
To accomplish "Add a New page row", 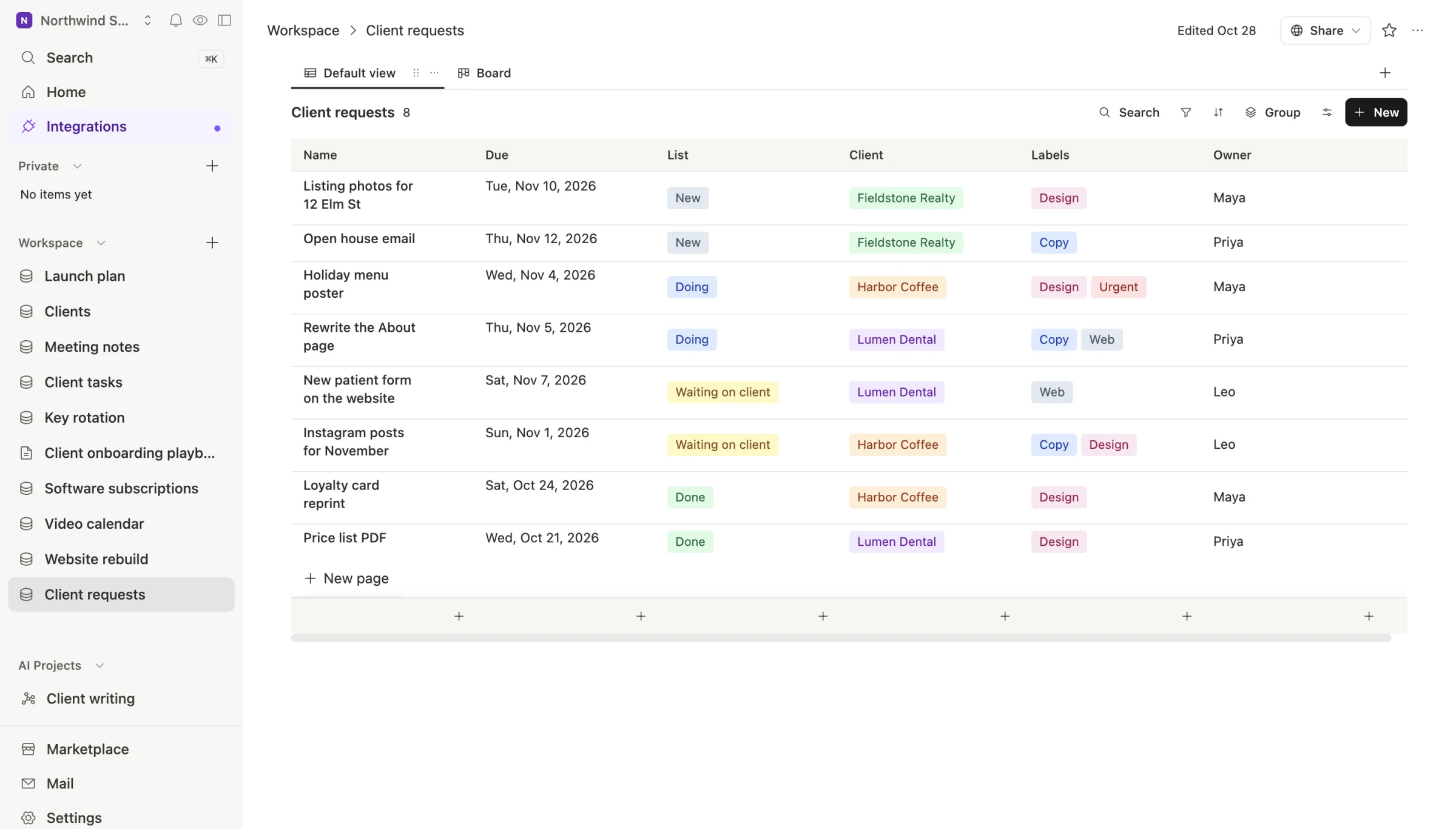I will [x=346, y=579].
